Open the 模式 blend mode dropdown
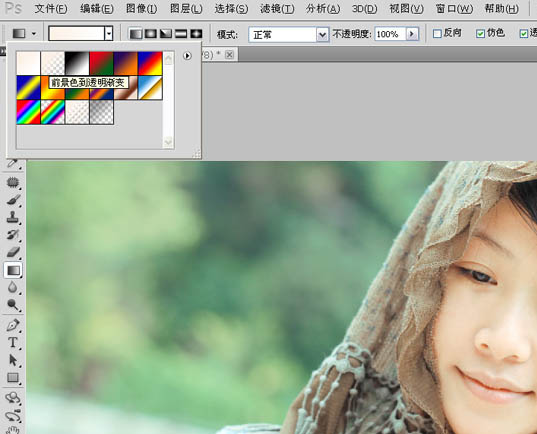Viewport: 537px width, 434px height. [289, 35]
